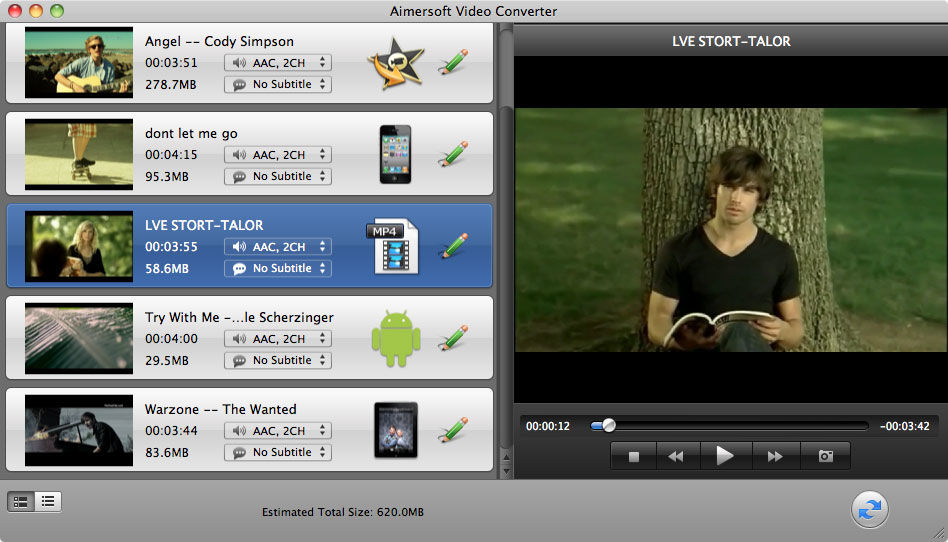The image size is (948, 542).
Task: Click the preview panel title LVE STORT-TALOR
Action: [731, 41]
